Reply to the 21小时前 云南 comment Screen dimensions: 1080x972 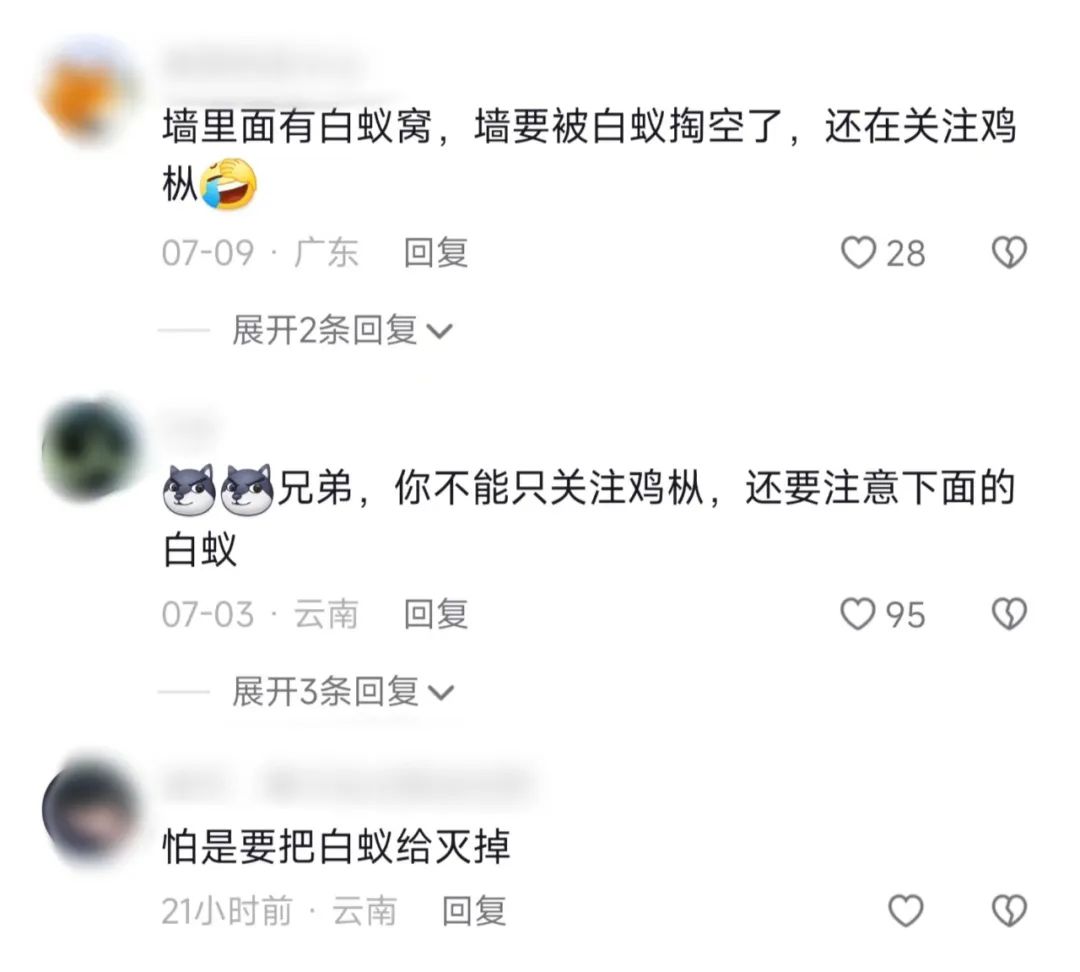[474, 911]
